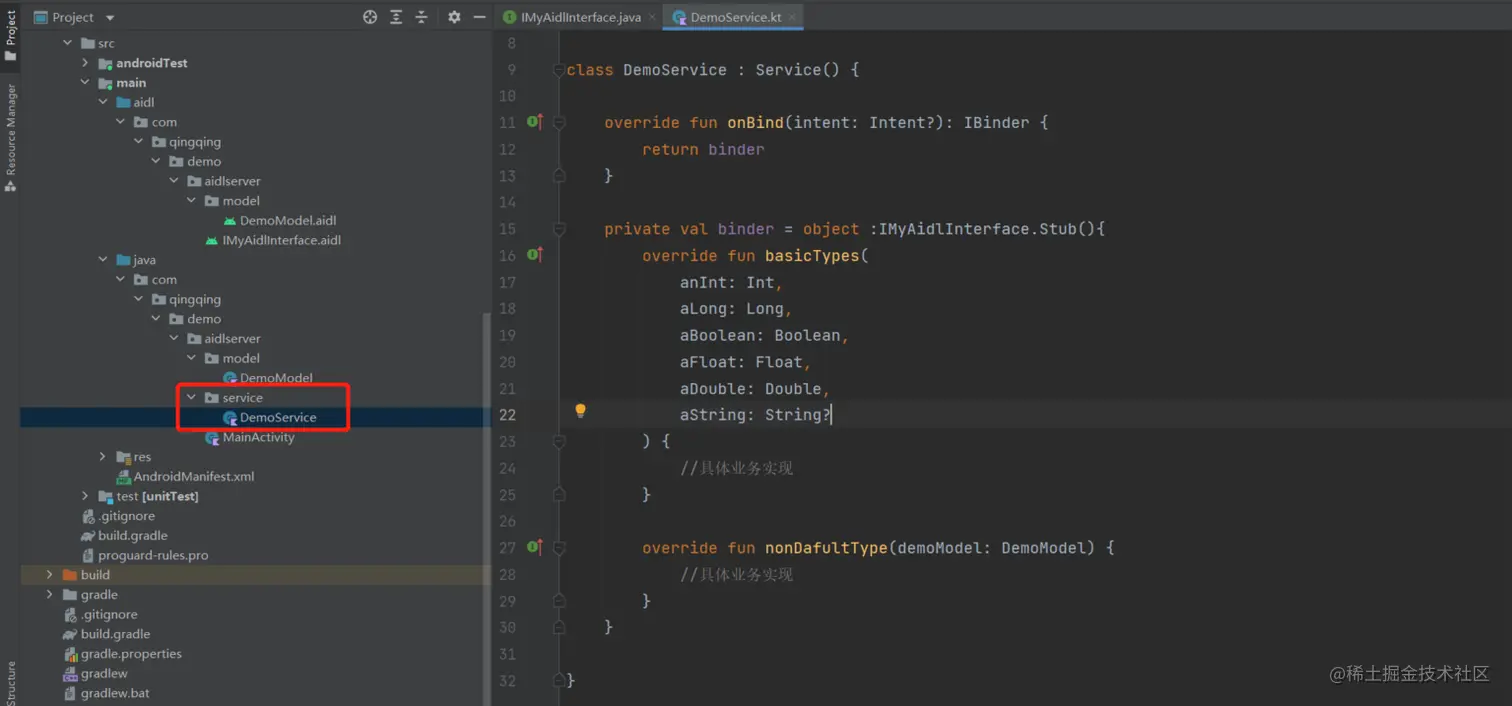The width and height of the screenshot is (1512, 706).
Task: Collapse the class fold marker on line 9
Action: coord(559,70)
